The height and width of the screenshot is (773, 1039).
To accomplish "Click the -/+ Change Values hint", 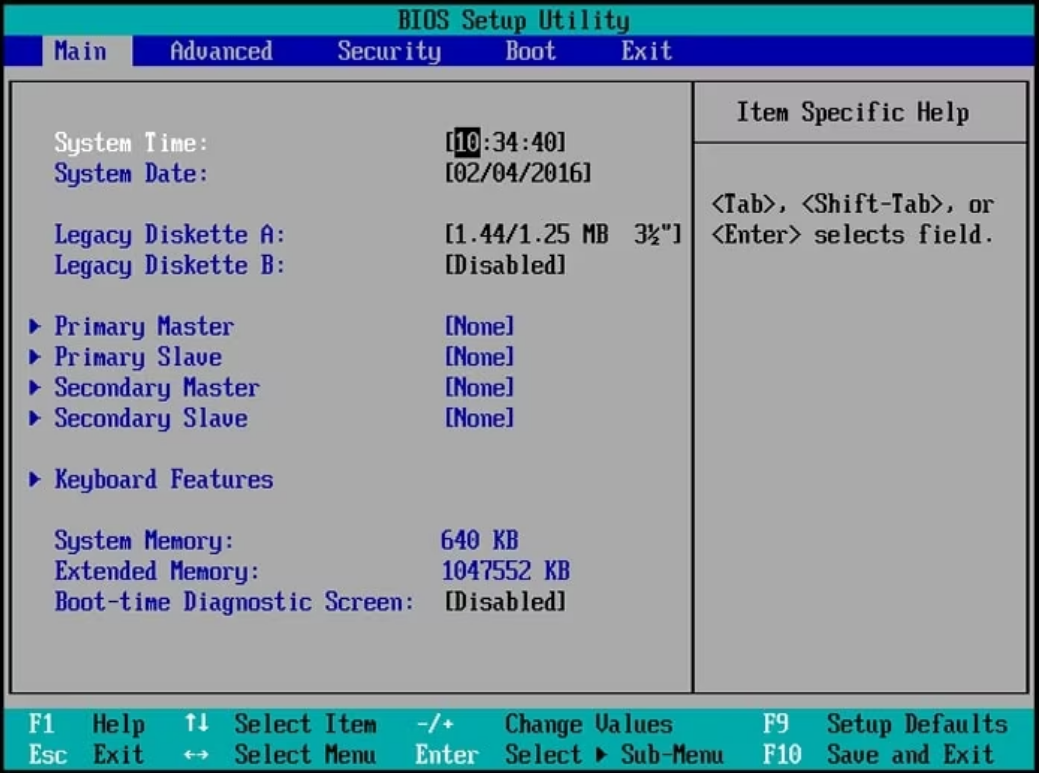I will [x=544, y=724].
